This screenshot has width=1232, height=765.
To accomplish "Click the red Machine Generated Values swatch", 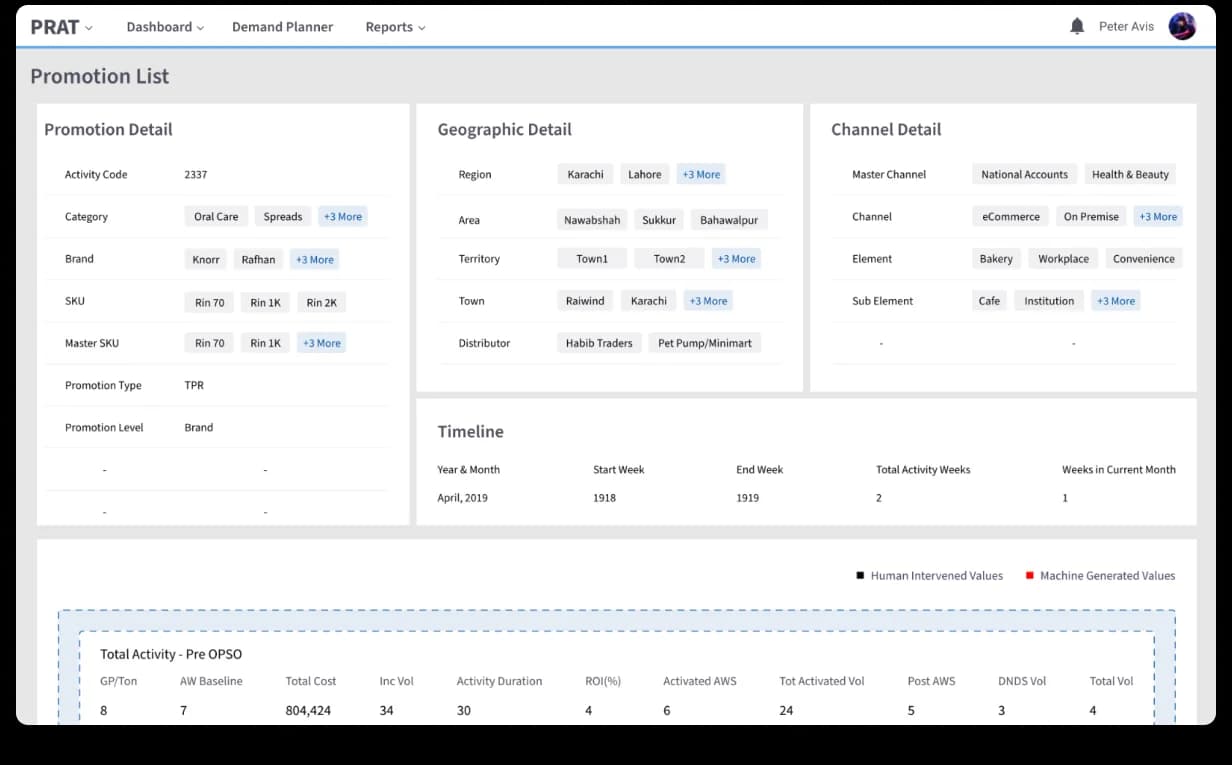I will point(1029,576).
